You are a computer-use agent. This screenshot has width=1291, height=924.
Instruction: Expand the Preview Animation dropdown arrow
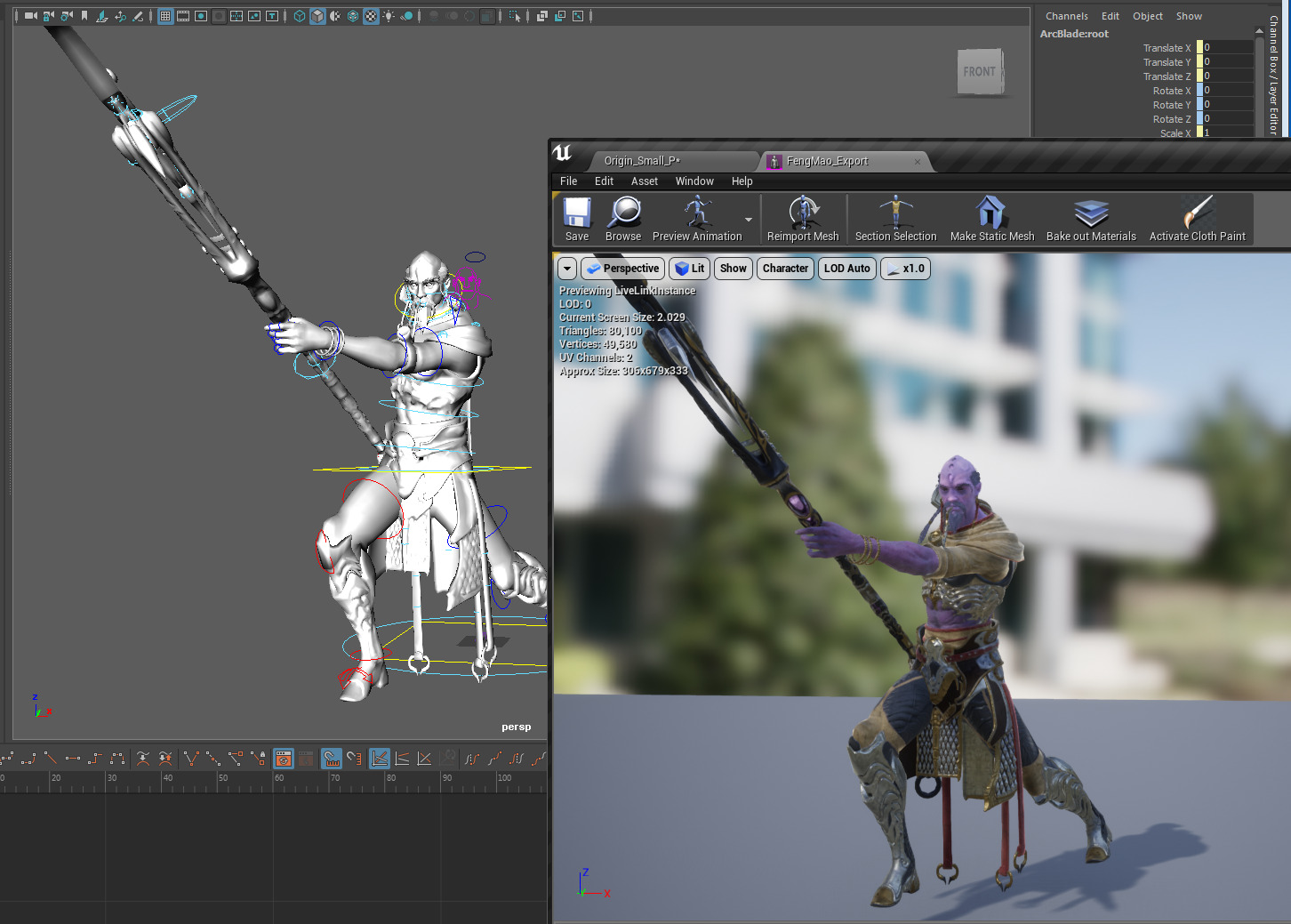pyautogui.click(x=749, y=220)
